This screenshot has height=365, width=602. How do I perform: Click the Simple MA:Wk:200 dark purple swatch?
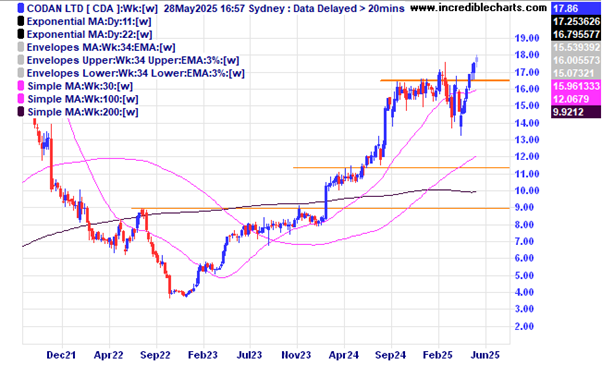[x=21, y=112]
